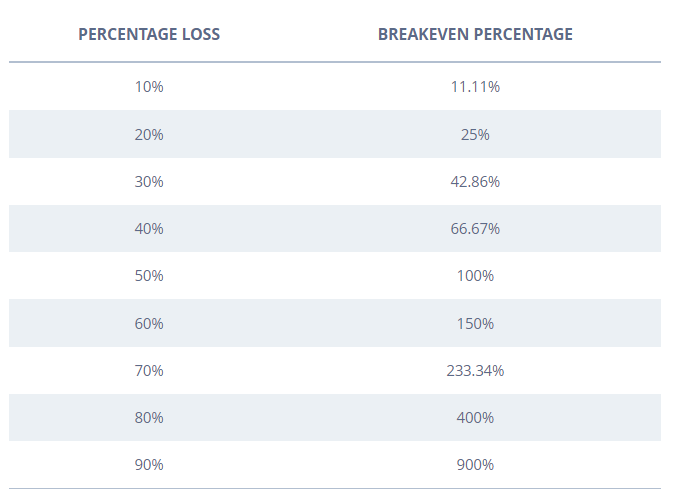Screen dimensions: 681x497
Task: Click the 20% loss cell
Action: click(x=149, y=134)
